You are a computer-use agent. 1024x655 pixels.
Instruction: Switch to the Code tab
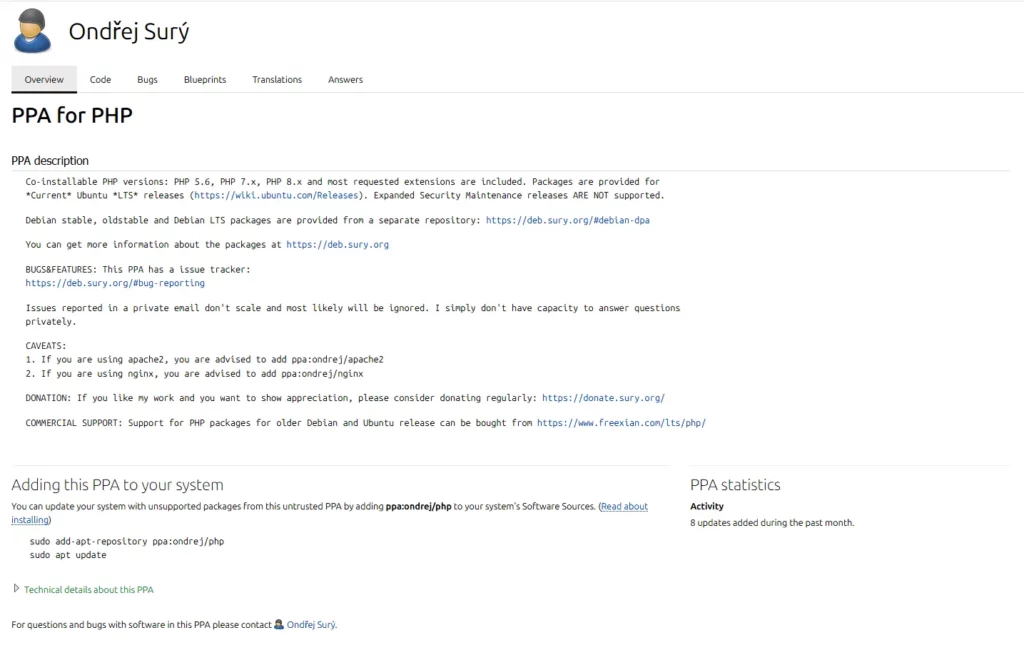point(100,80)
